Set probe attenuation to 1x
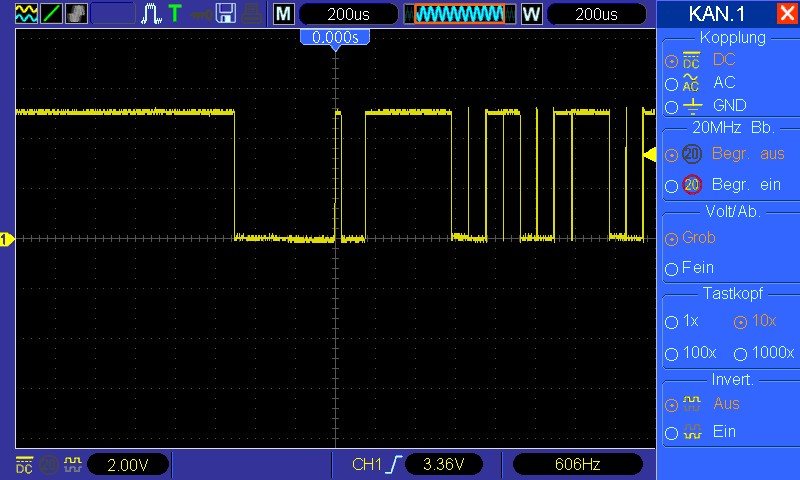 click(672, 323)
